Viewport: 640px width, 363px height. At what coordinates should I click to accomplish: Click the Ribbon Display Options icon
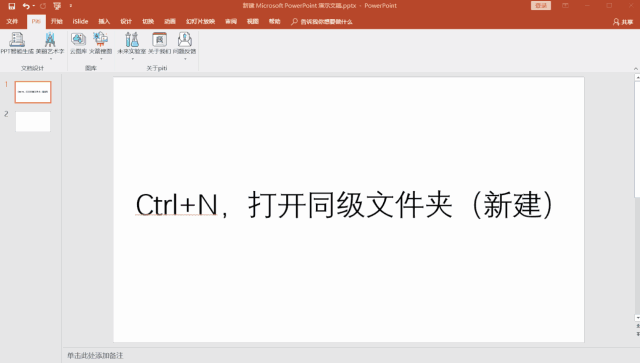pyautogui.click(x=565, y=6)
